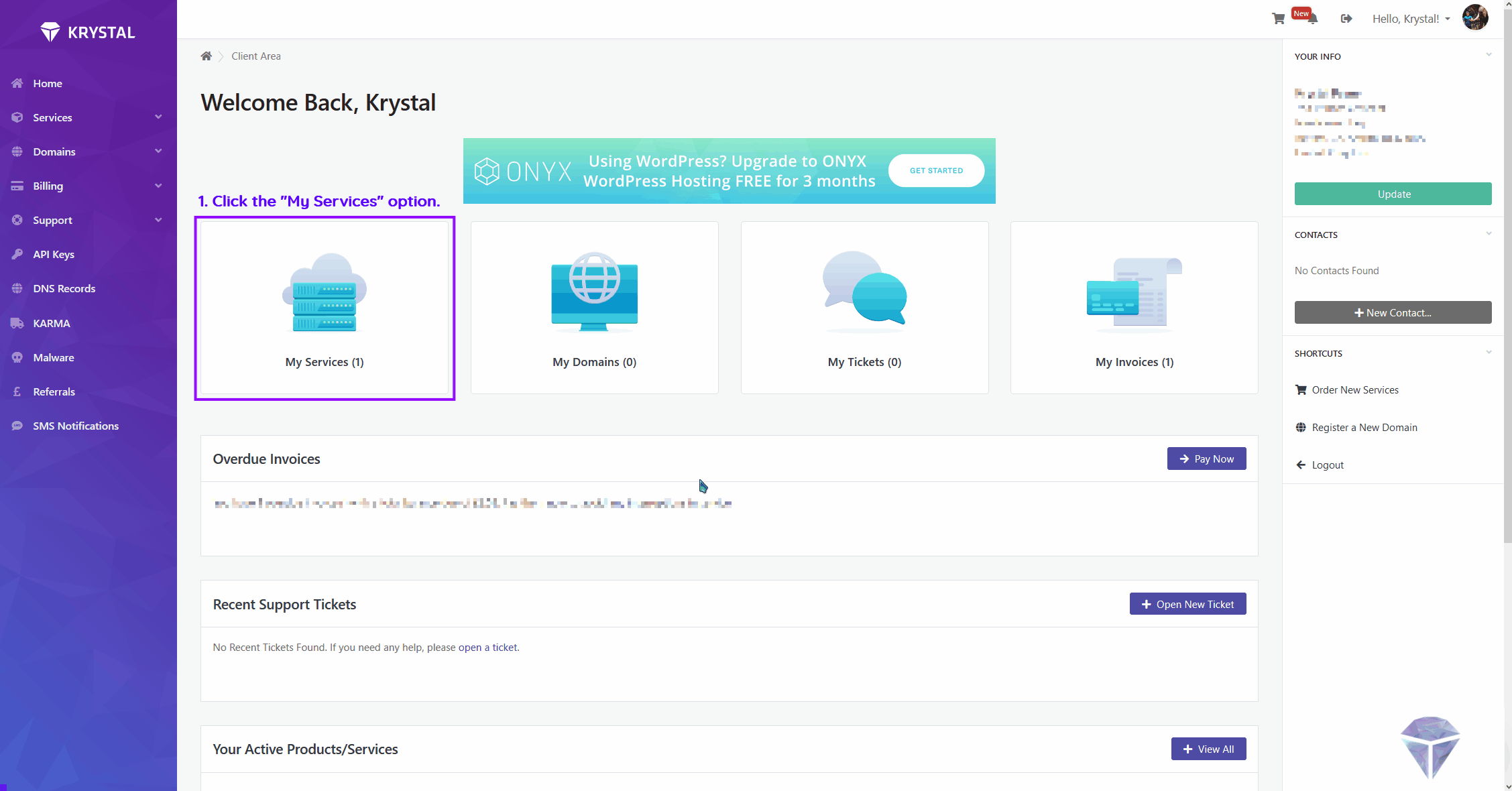1512x791 pixels.
Task: Click the user avatar picture
Action: (1475, 17)
